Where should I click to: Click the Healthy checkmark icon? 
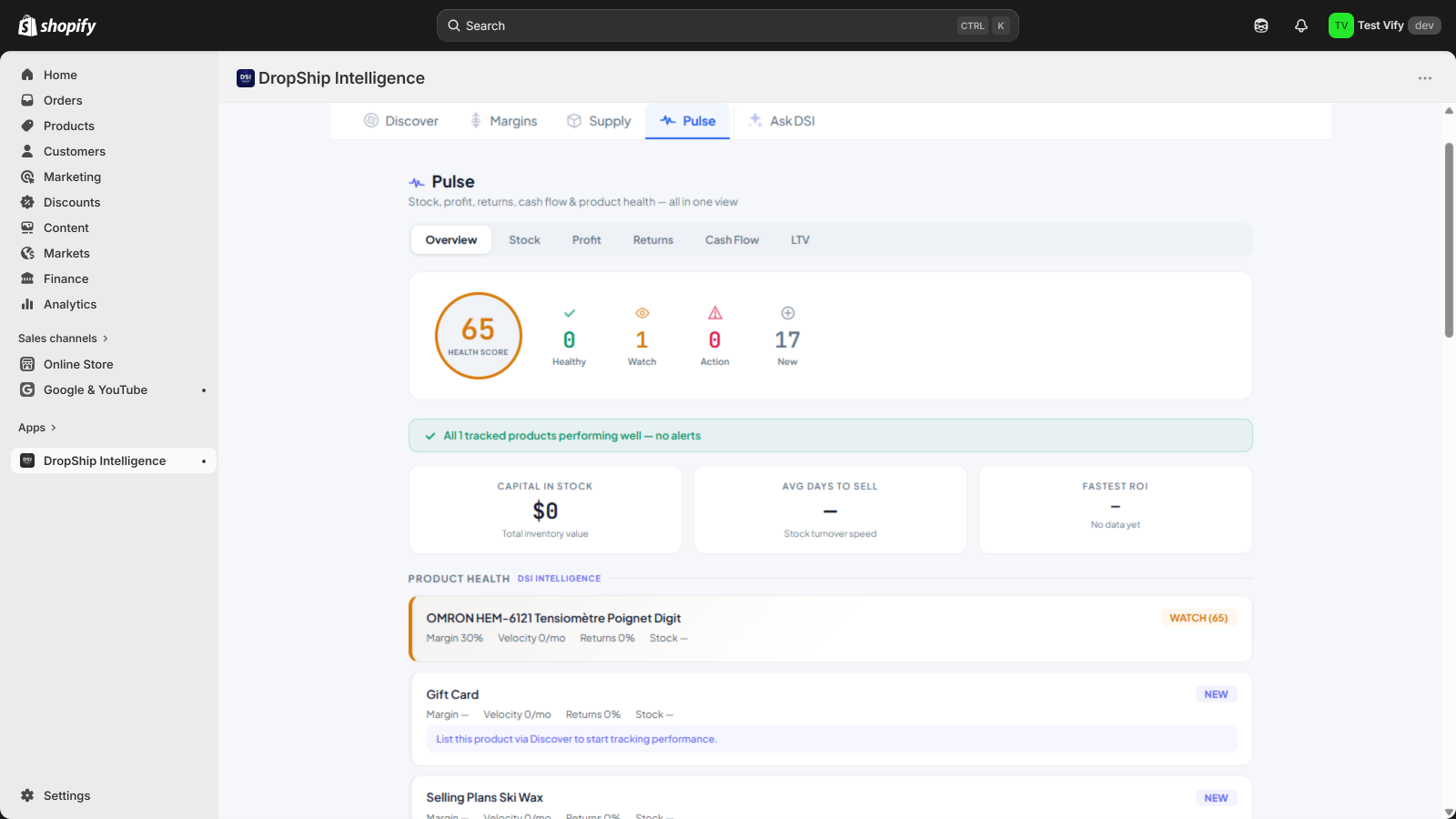(570, 313)
